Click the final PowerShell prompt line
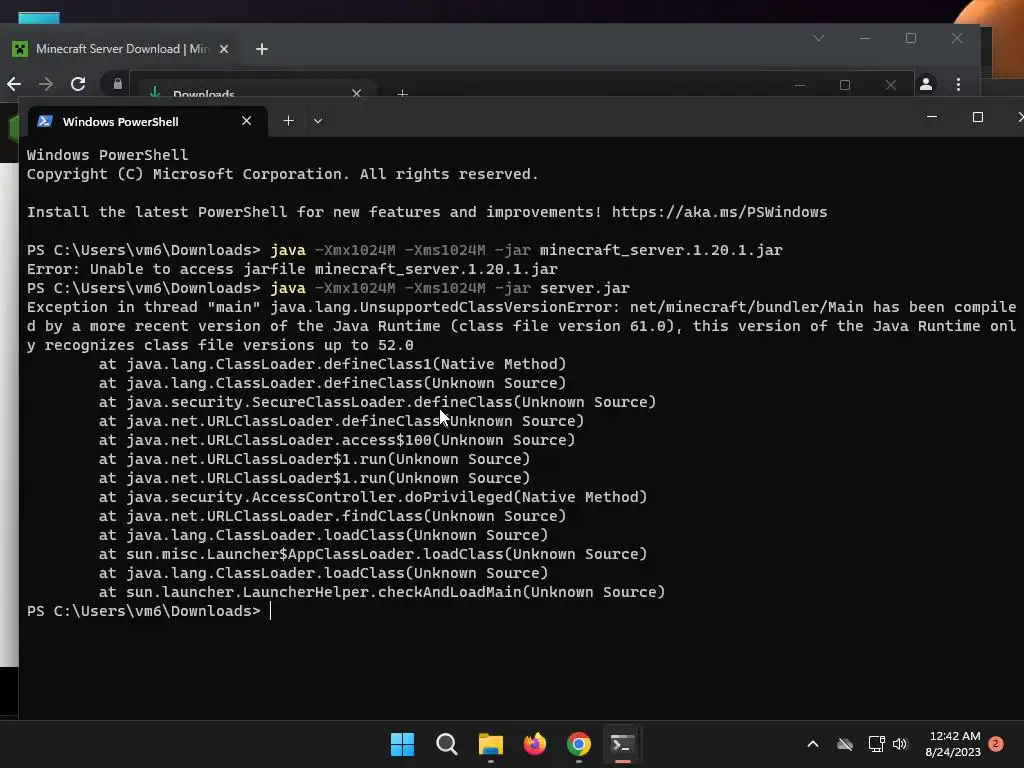Image resolution: width=1024 pixels, height=768 pixels. (x=149, y=611)
